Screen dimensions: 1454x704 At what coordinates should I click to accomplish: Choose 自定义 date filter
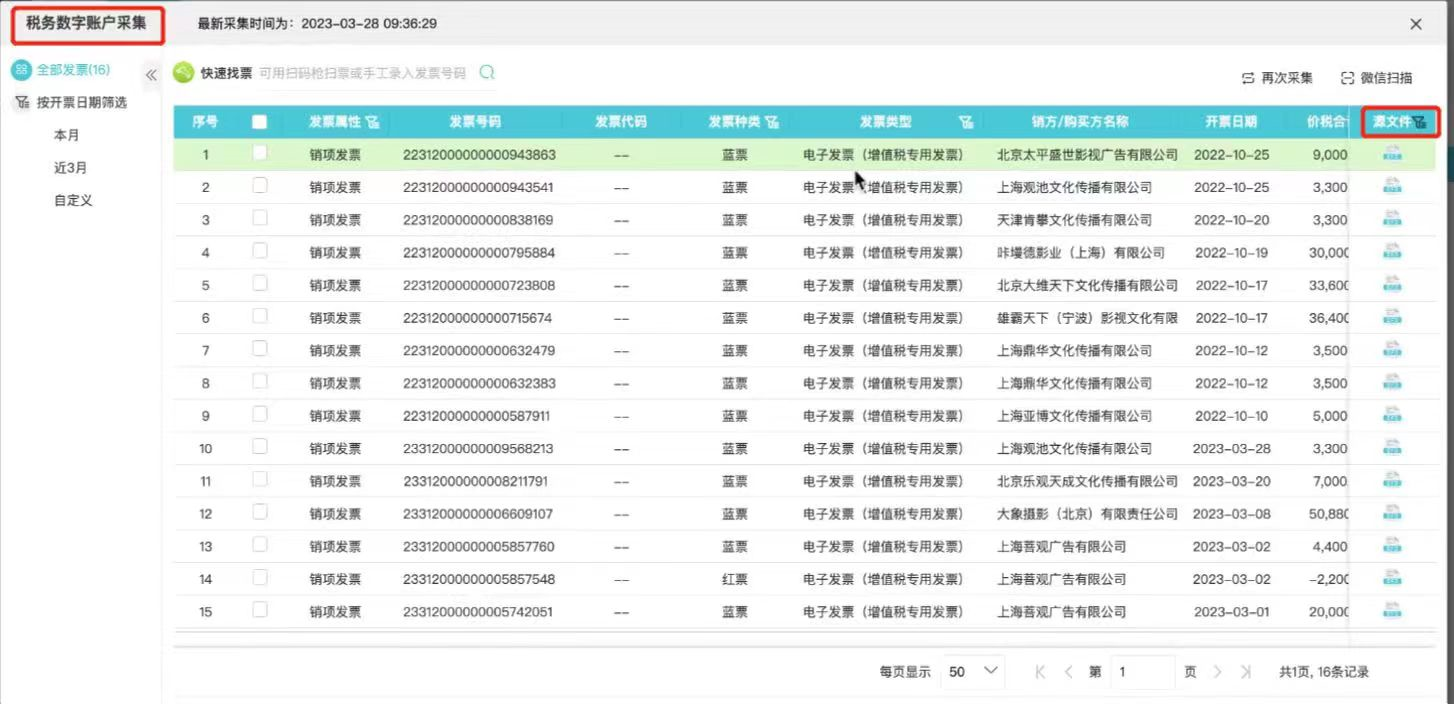pyautogui.click(x=73, y=200)
